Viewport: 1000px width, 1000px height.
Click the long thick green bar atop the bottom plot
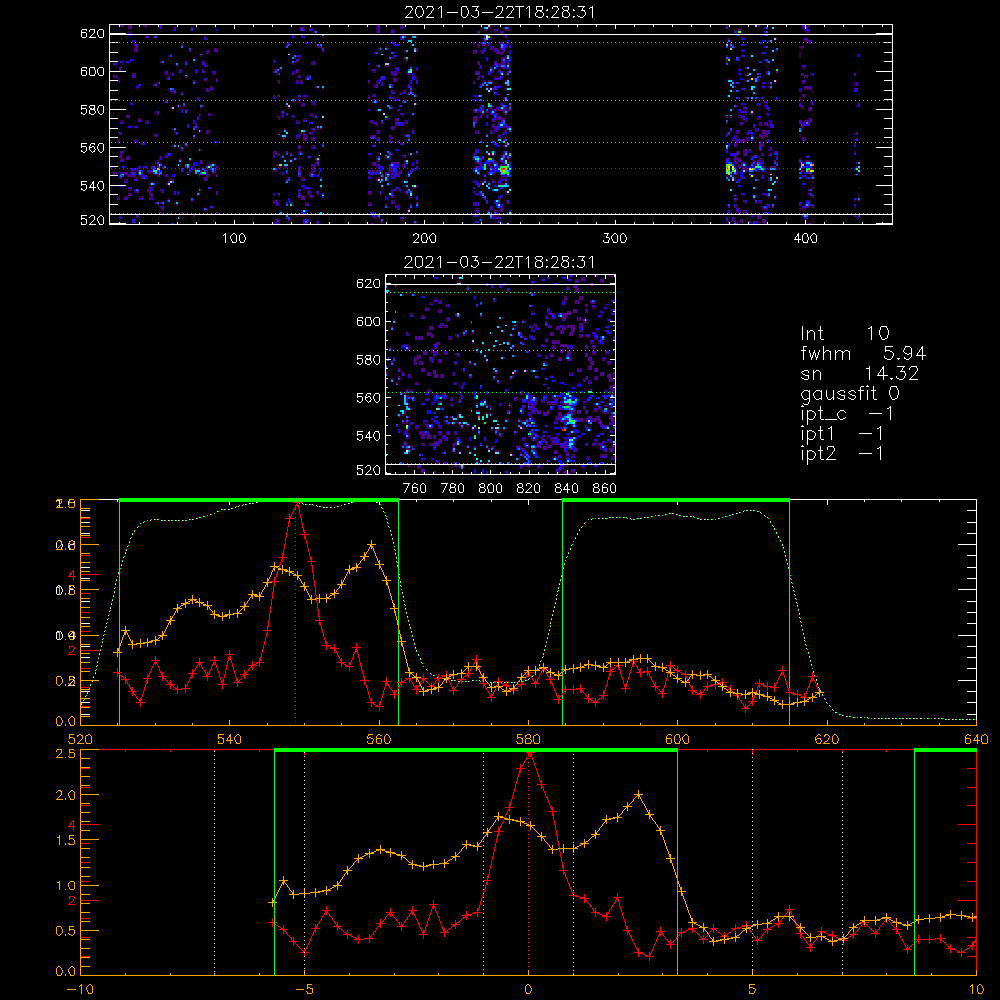click(476, 751)
